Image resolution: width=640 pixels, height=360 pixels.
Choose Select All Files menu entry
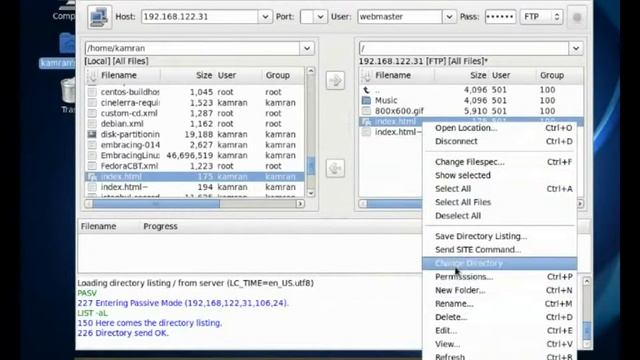(x=500, y=202)
